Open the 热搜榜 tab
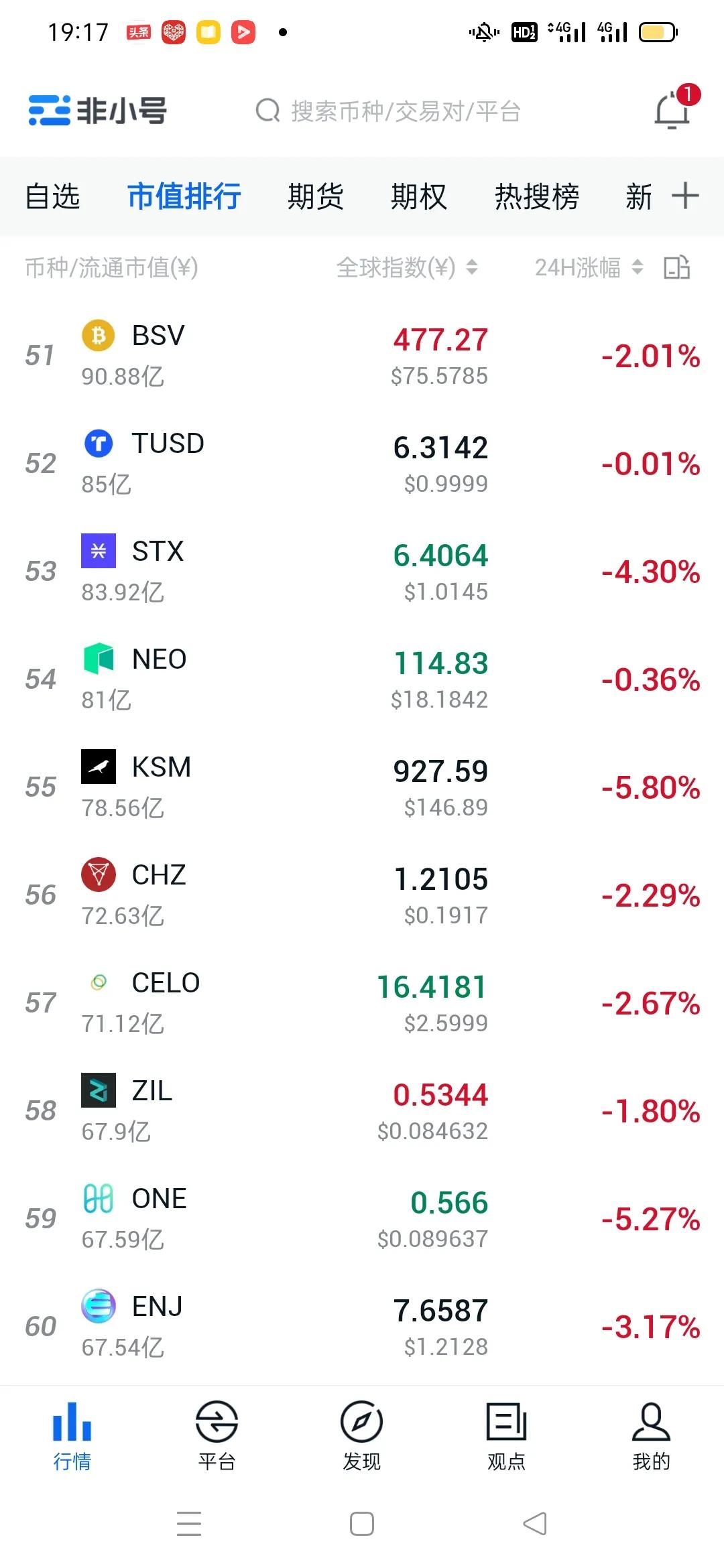Viewport: 724px width, 1568px height. (536, 196)
